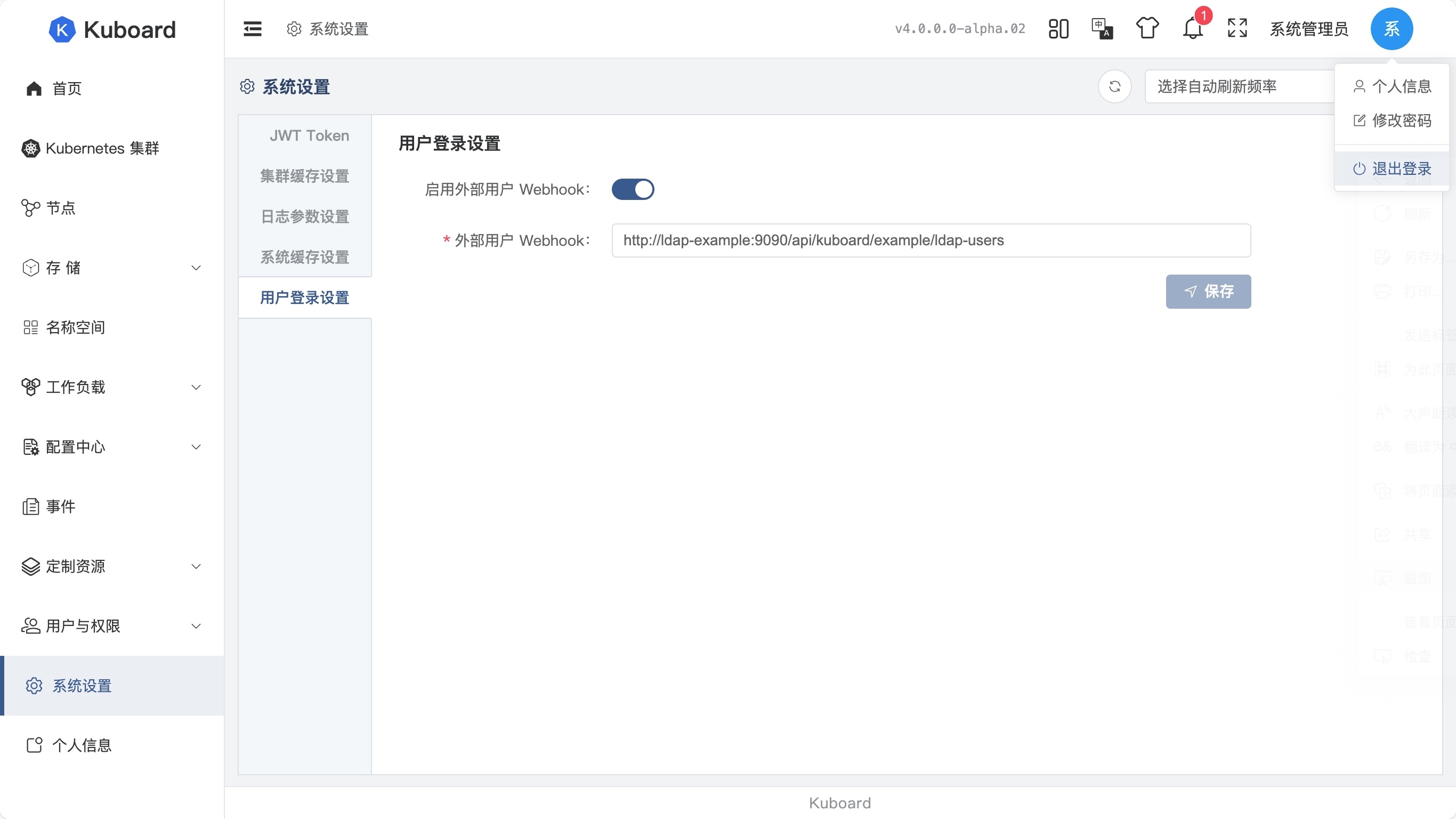Click the theme shirt icon
The height and width of the screenshot is (819, 1456).
click(x=1147, y=28)
